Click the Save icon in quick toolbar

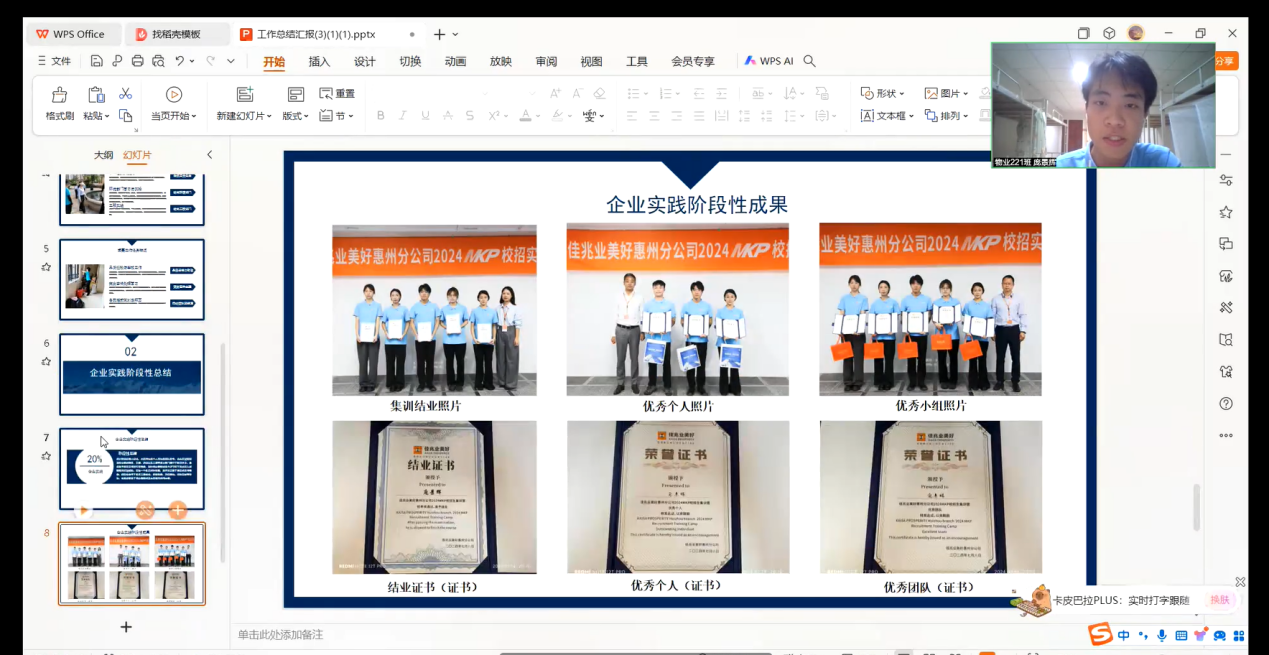[96, 61]
